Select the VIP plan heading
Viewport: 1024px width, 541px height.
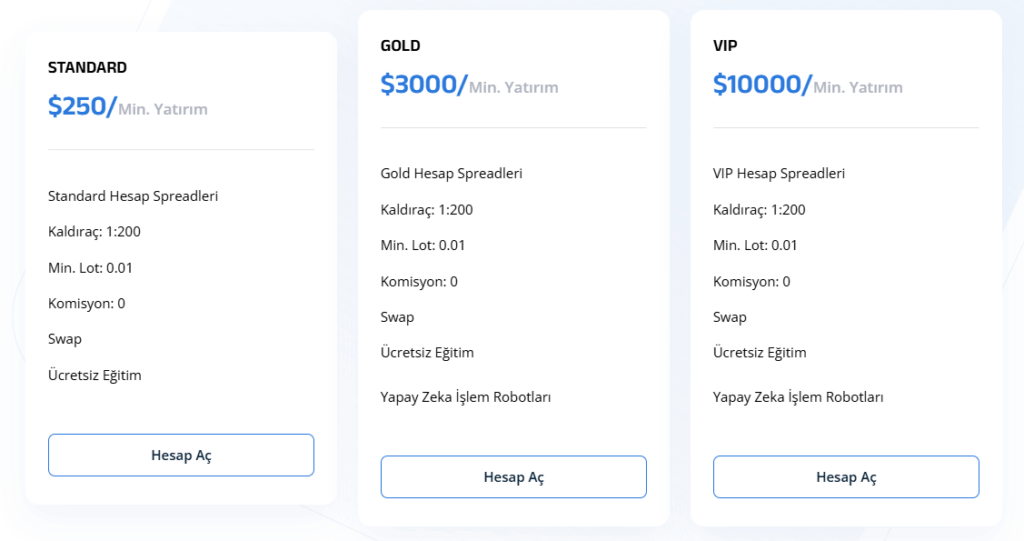[725, 46]
